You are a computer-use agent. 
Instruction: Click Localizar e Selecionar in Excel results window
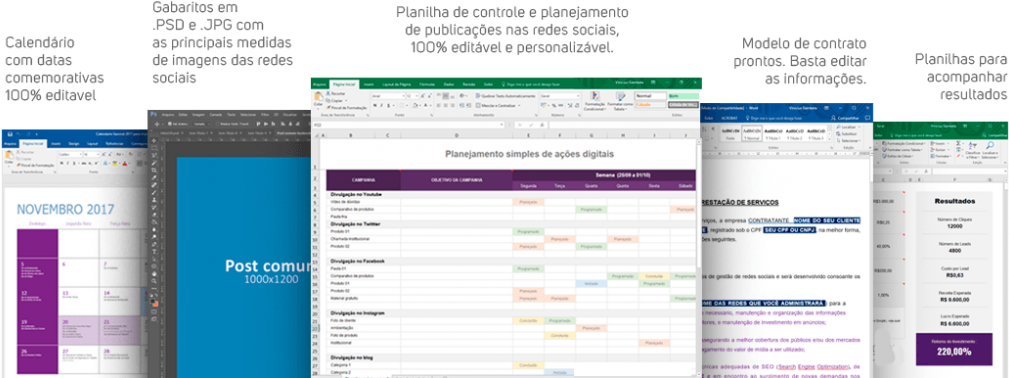pos(990,149)
